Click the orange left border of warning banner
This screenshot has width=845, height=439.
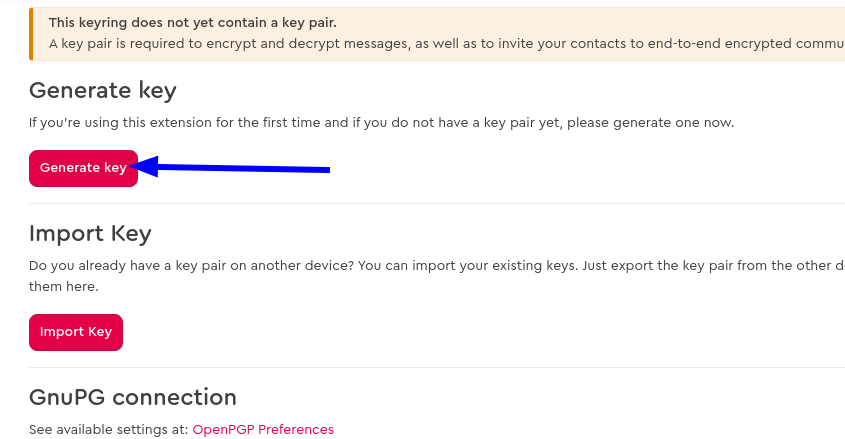pyautogui.click(x=31, y=34)
